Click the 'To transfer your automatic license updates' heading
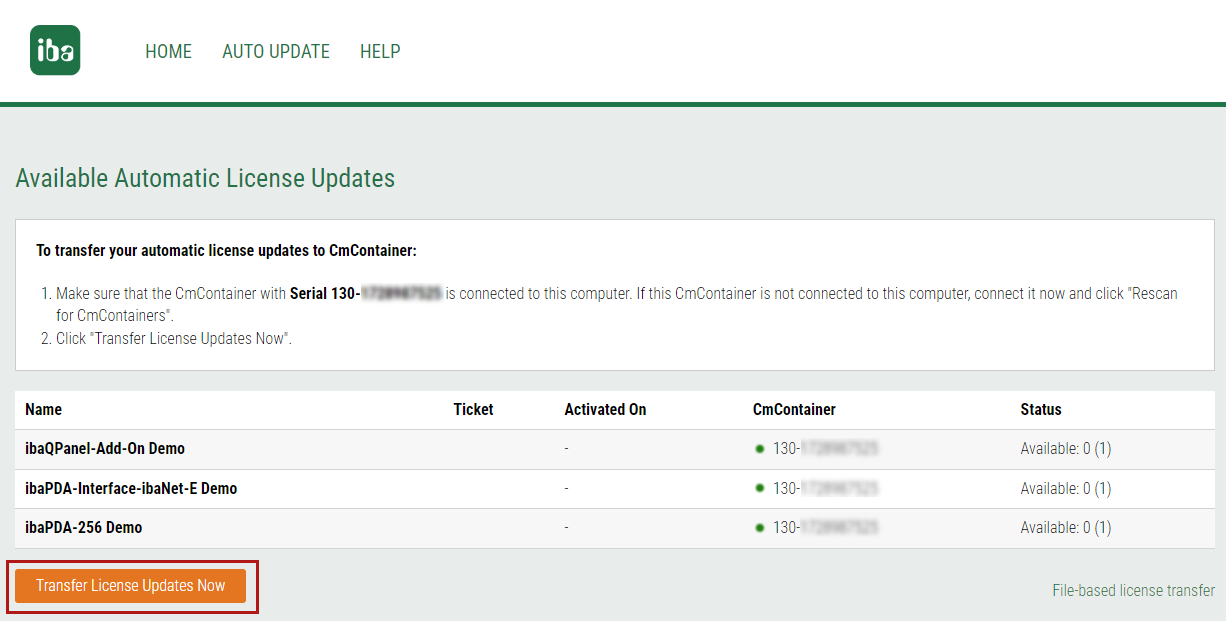This screenshot has height=621, width=1226. point(226,250)
